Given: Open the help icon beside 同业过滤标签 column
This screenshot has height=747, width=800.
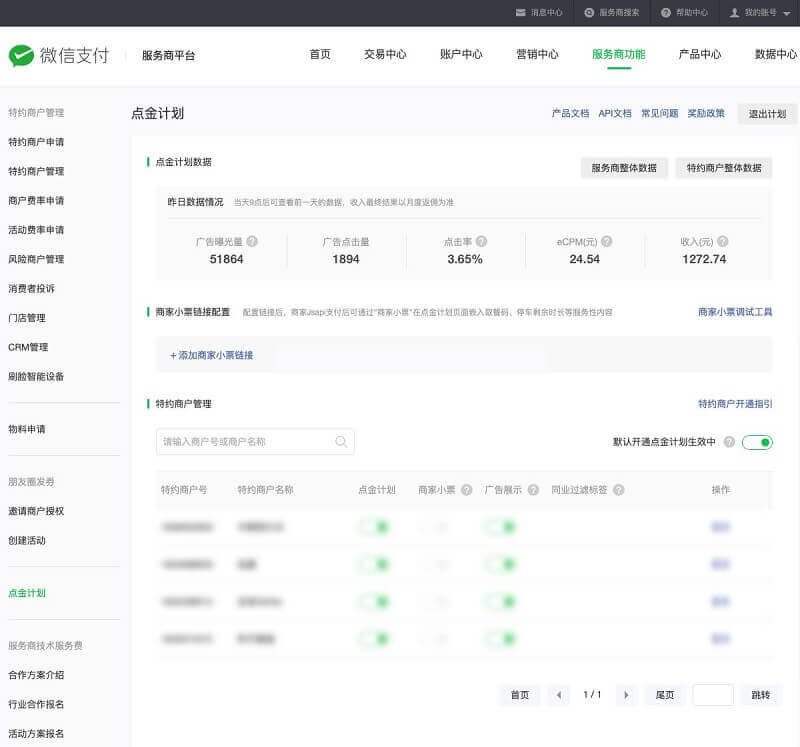Looking at the screenshot, I should [x=618, y=490].
